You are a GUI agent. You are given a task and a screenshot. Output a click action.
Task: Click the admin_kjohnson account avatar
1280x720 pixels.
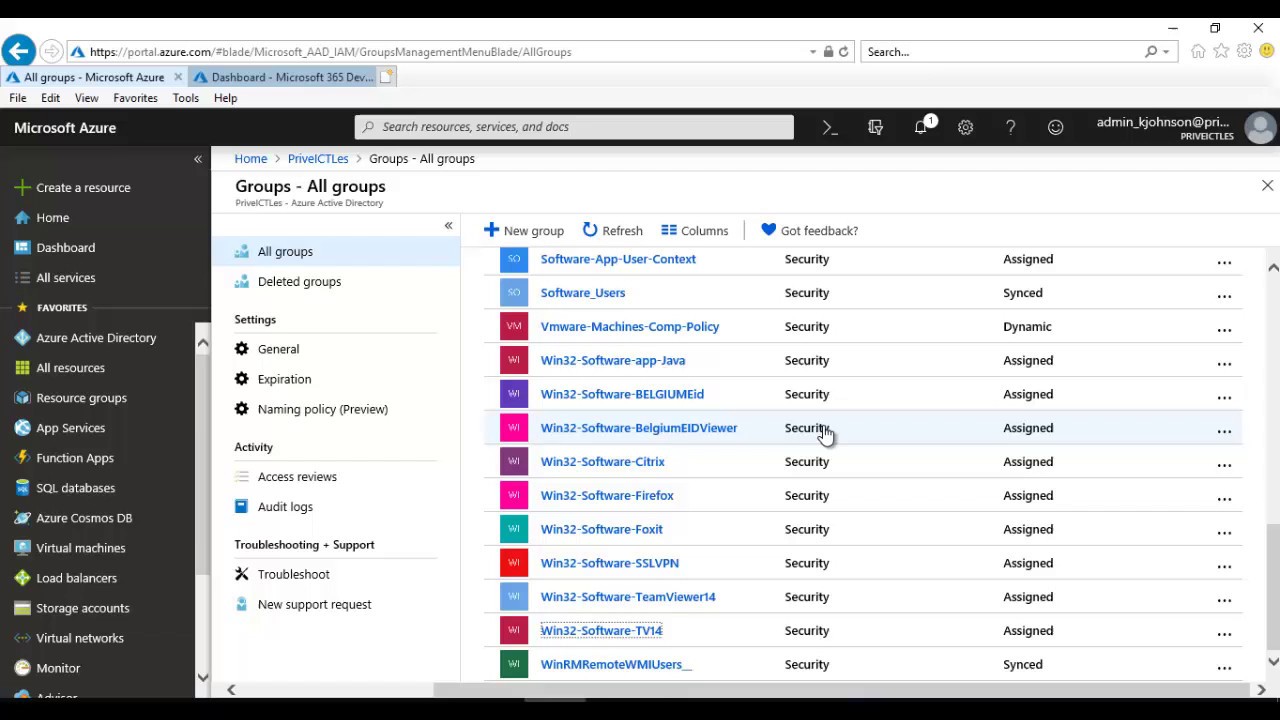tap(1260, 128)
